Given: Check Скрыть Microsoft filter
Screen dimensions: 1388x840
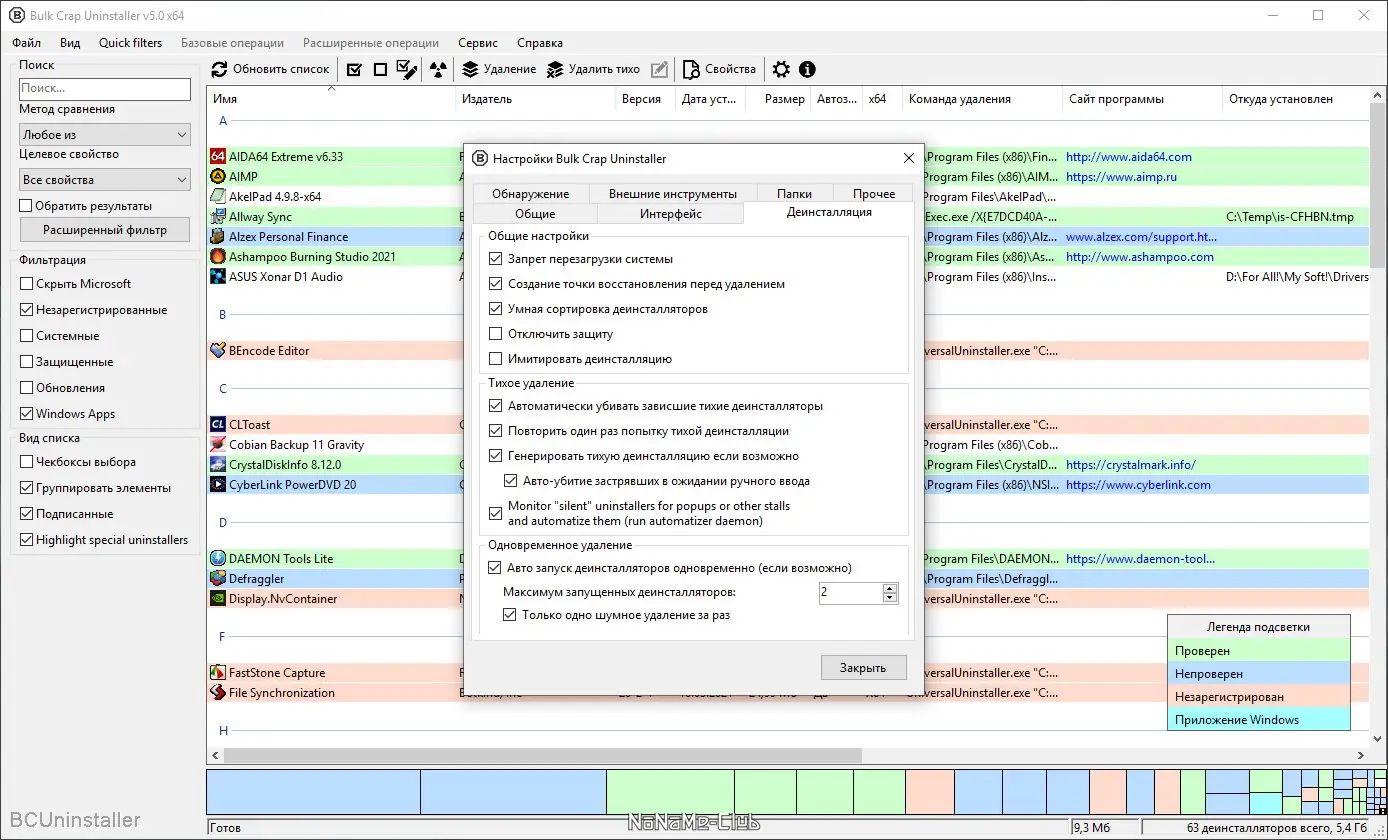Looking at the screenshot, I should [27, 284].
